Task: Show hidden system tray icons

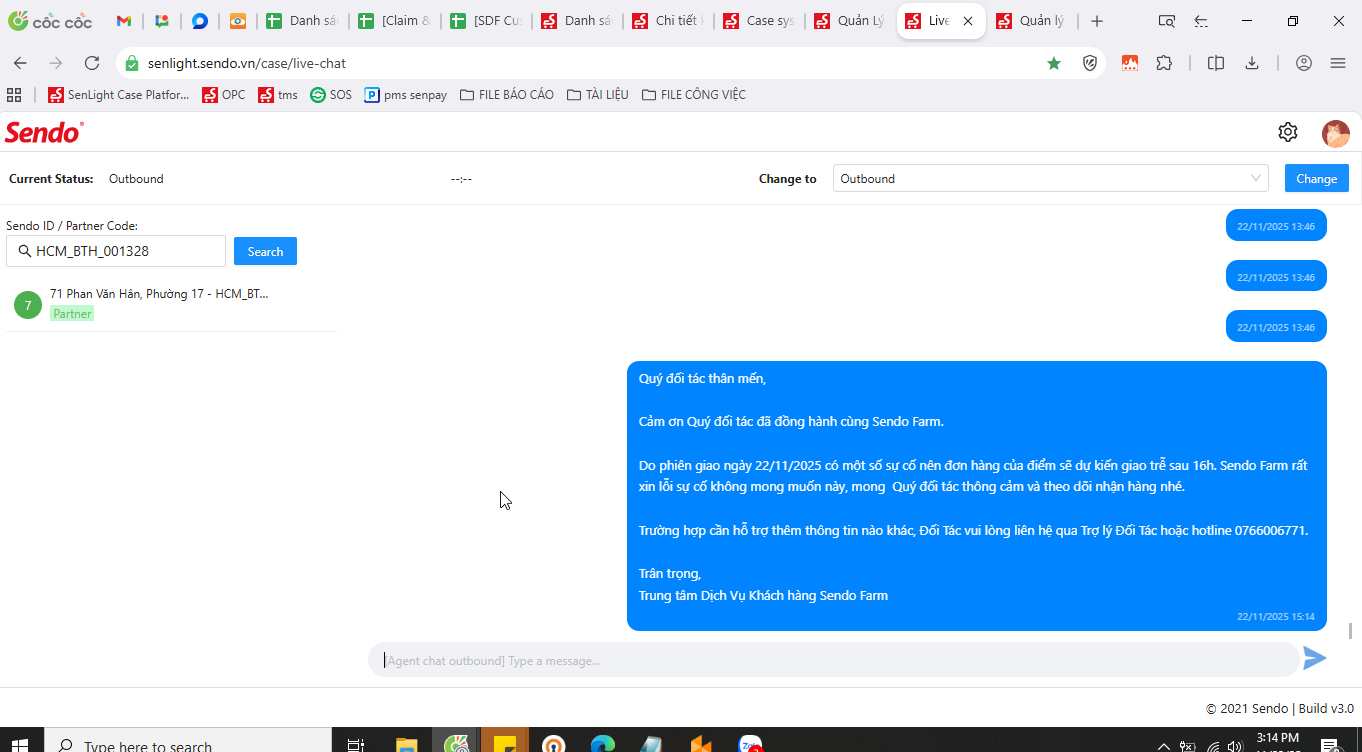Action: point(1163,745)
